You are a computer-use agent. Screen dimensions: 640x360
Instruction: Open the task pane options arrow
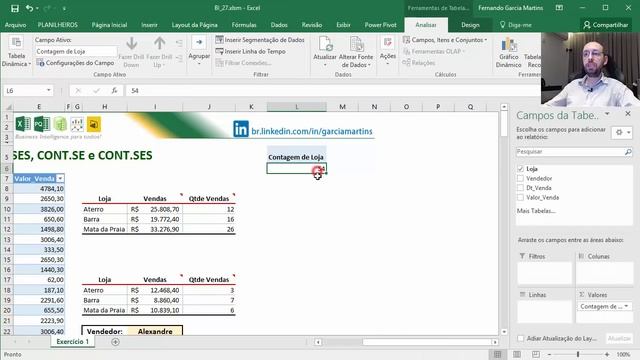point(607,114)
